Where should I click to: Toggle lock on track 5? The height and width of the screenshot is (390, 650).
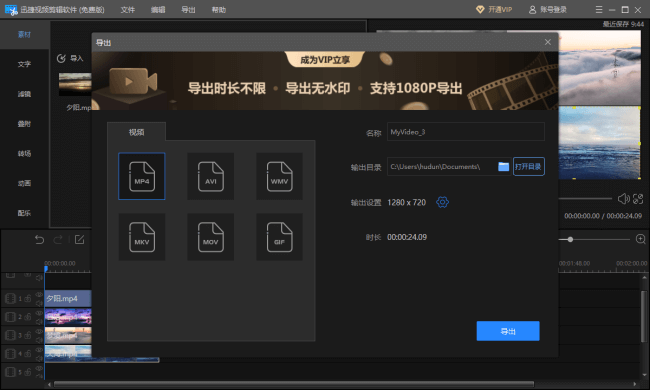[28, 372]
